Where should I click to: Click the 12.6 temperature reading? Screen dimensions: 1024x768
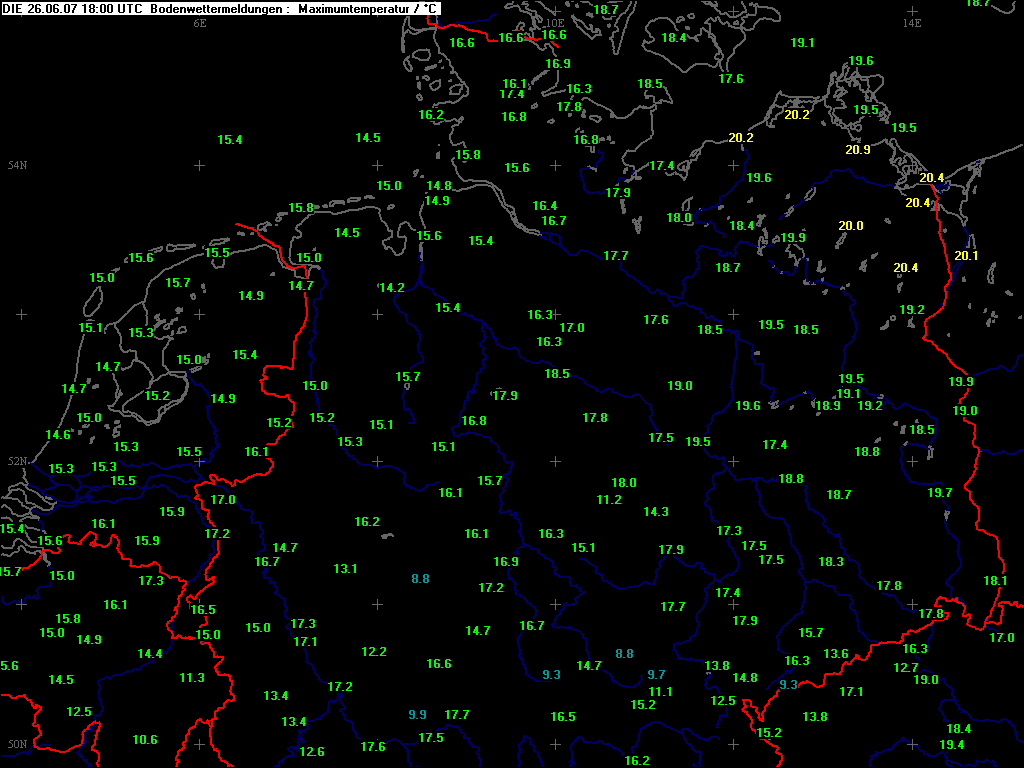pyautogui.click(x=312, y=752)
